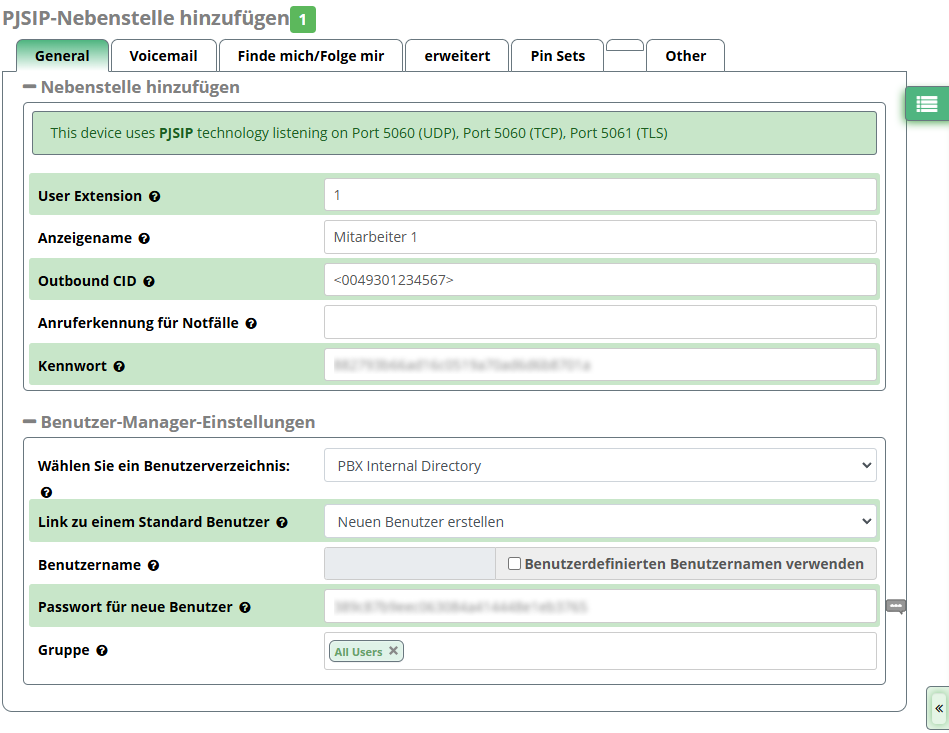
Task: Open the Benutzerverzeichnis dropdown
Action: 600,465
